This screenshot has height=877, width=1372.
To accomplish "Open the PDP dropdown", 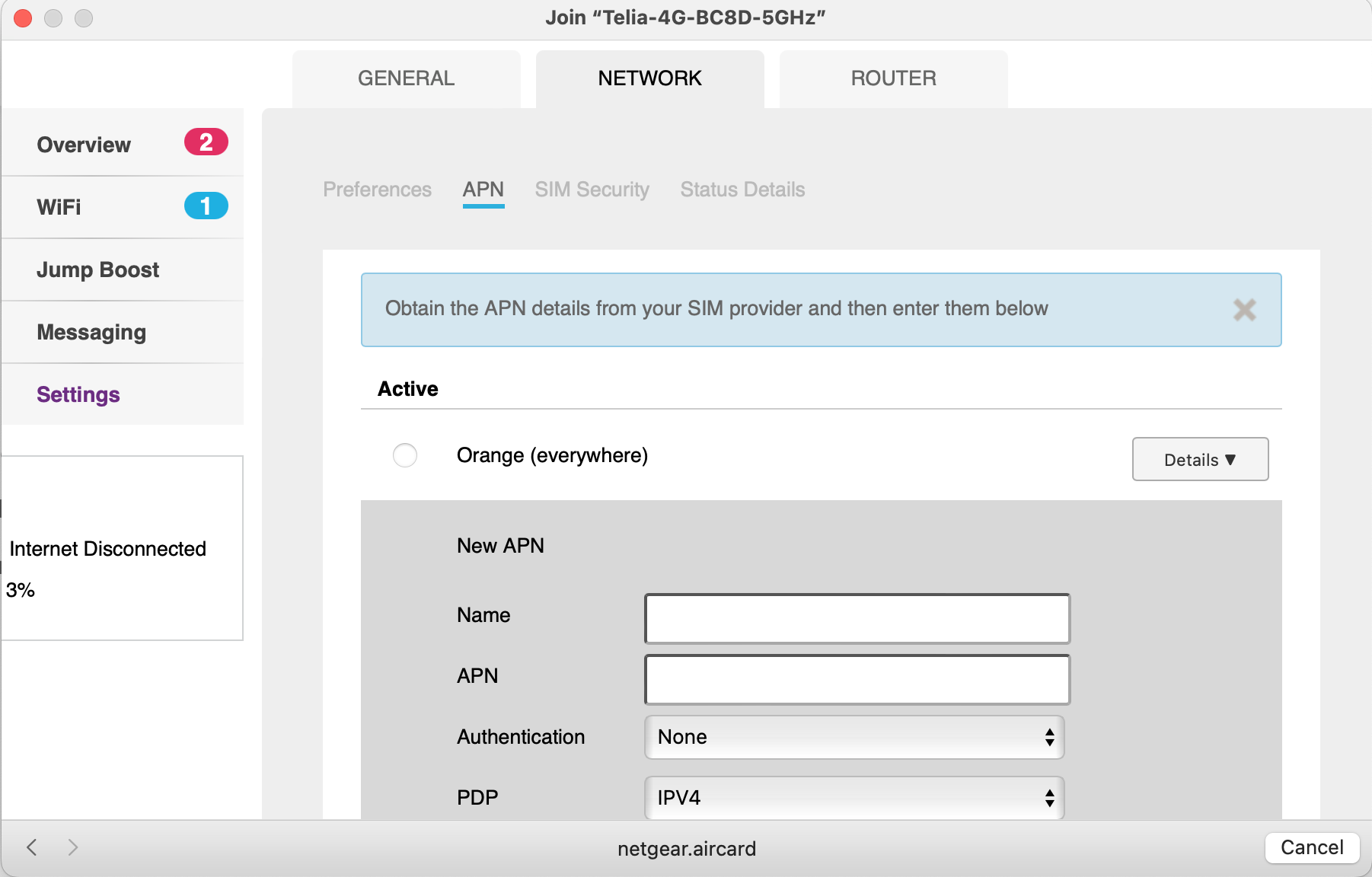I will tap(854, 798).
